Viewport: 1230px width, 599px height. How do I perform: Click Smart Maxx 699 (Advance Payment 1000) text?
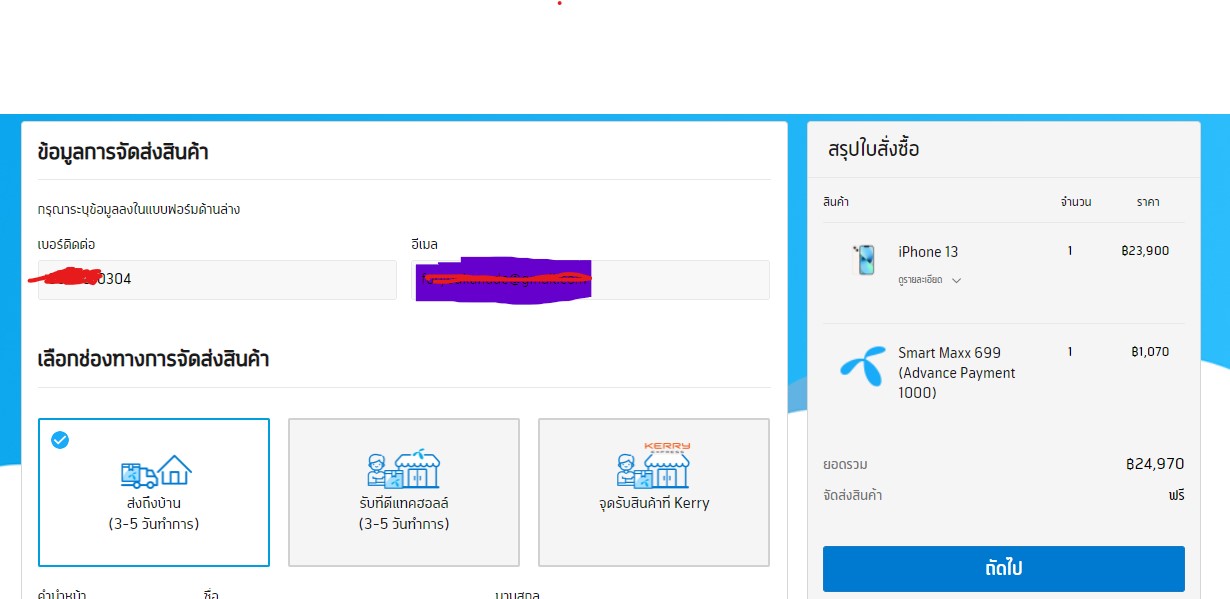(956, 373)
